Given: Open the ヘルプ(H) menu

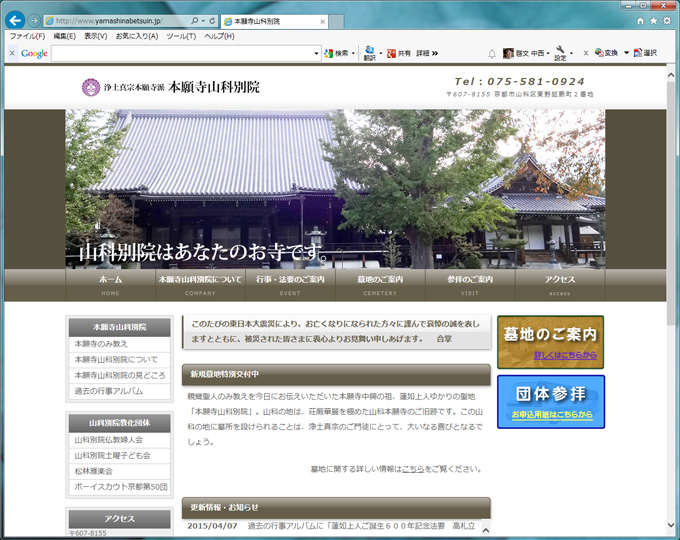Looking at the screenshot, I should [x=219, y=36].
